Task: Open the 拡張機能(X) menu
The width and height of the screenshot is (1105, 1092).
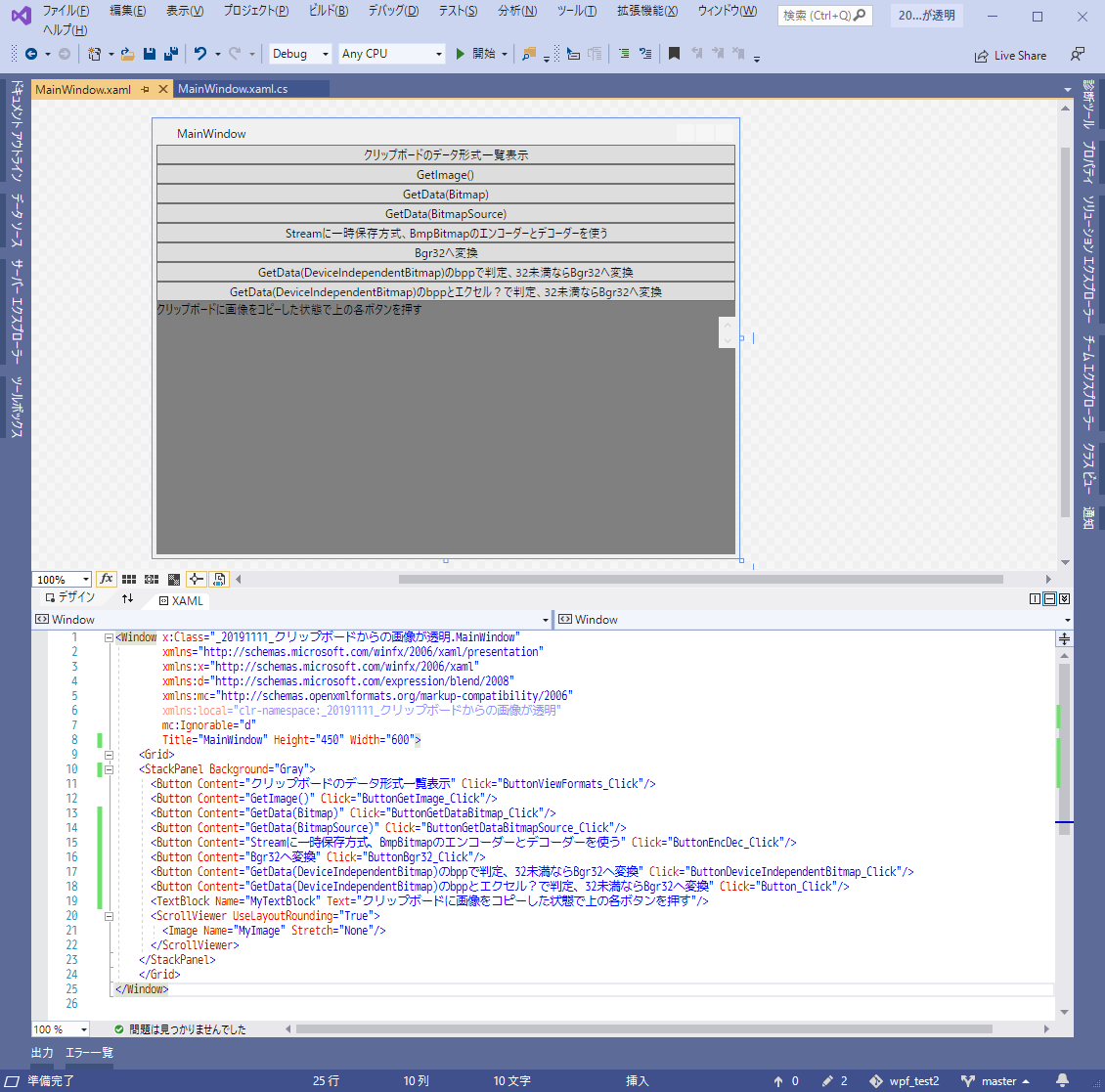Action: pos(647,11)
